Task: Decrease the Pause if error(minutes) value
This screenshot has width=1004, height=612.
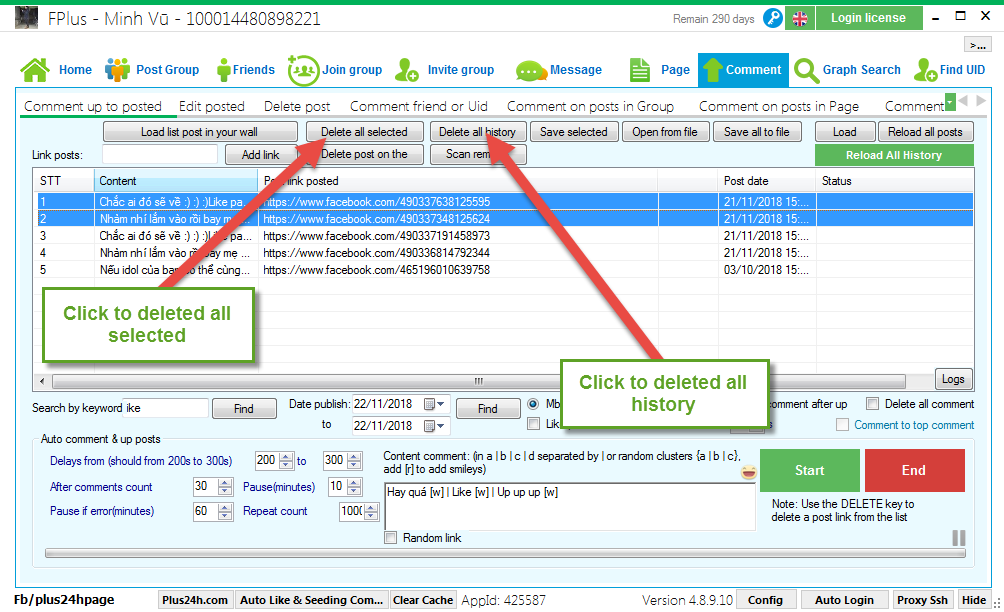Action: click(225, 515)
